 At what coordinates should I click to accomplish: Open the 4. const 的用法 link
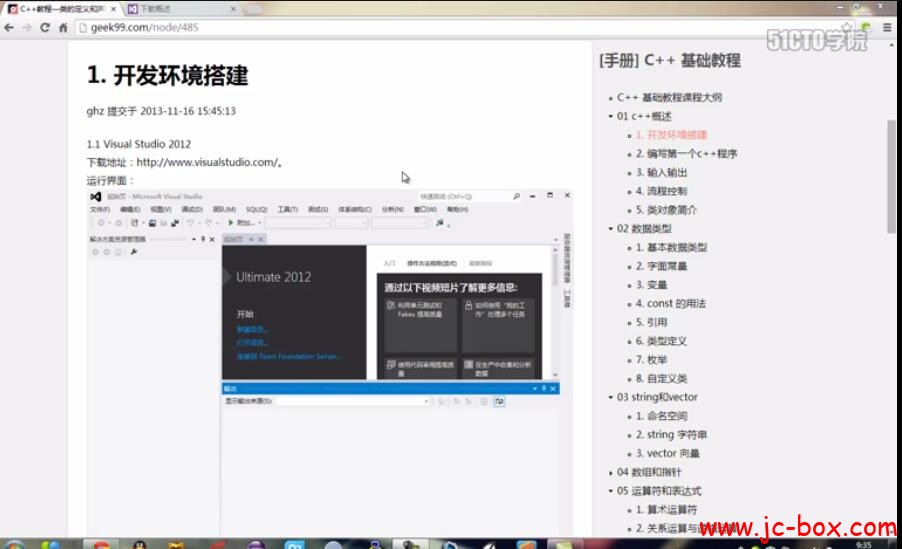point(671,303)
